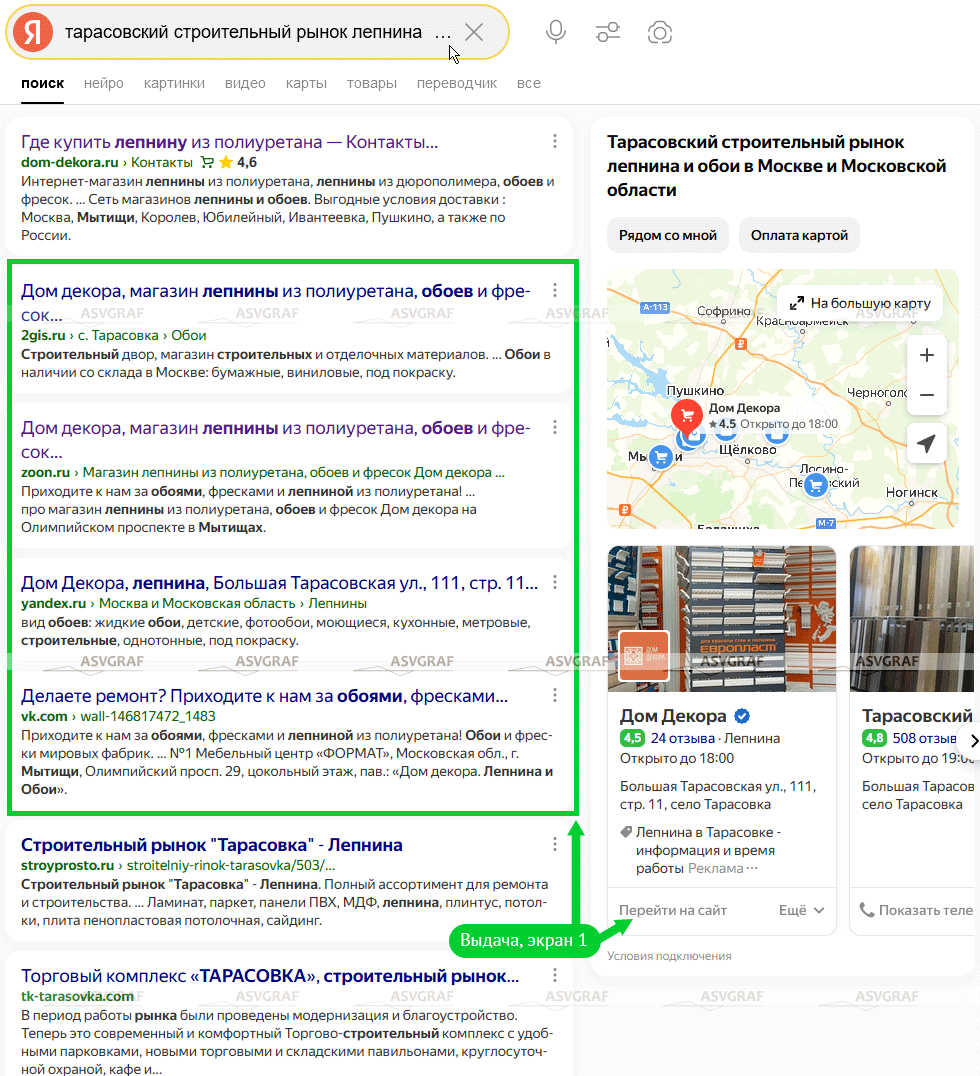
Task: Open second card Тарасовский photo
Action: (x=911, y=618)
